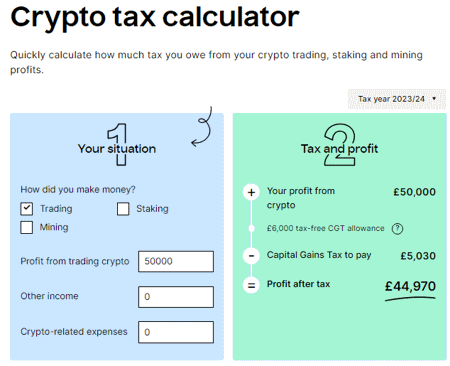Click the £44,970 profit after tax amount
Image resolution: width=450 pixels, height=366 pixels.
410,286
